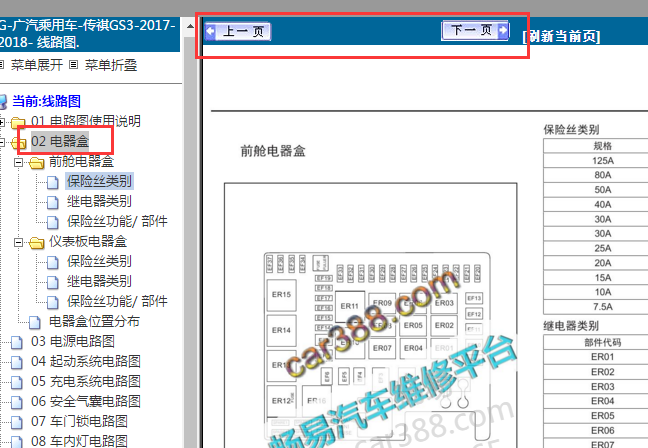The height and width of the screenshot is (448, 648).
Task: Click page icon beside 06 安全气囊电路图
Action: (17, 402)
